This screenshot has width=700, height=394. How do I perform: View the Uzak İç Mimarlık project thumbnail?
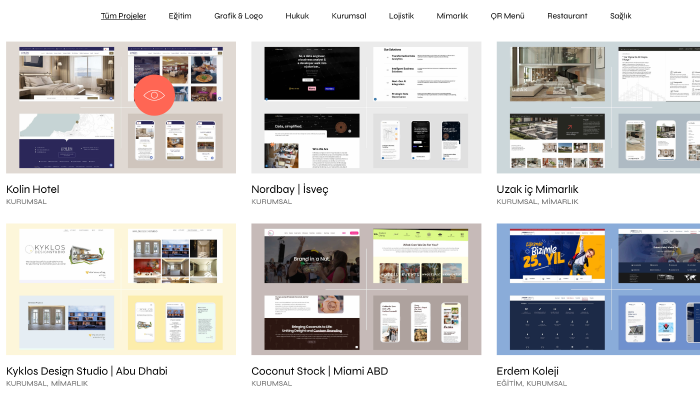pyautogui.click(x=598, y=108)
